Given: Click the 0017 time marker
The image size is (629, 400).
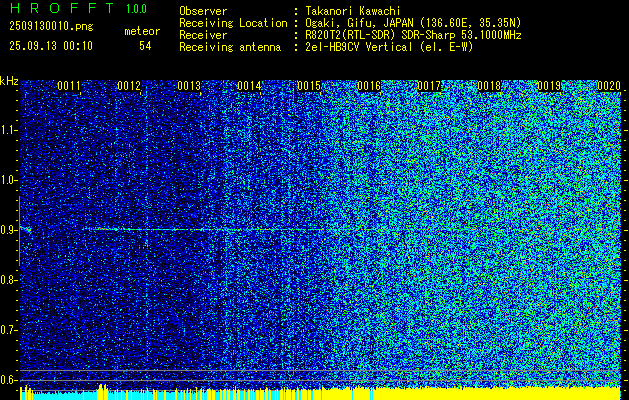Looking at the screenshot, I should pos(429,86).
